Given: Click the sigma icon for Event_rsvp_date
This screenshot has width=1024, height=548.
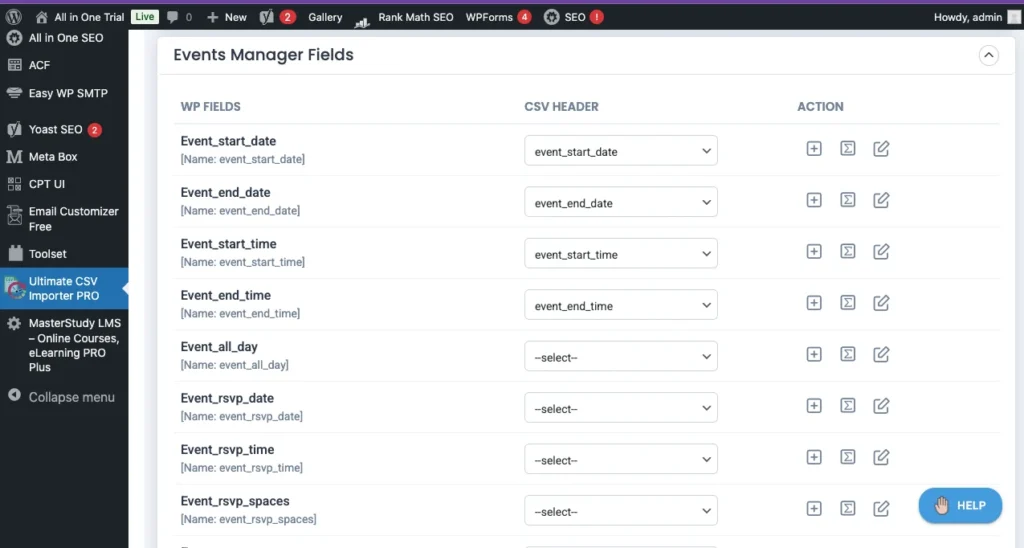Looking at the screenshot, I should pyautogui.click(x=847, y=406).
